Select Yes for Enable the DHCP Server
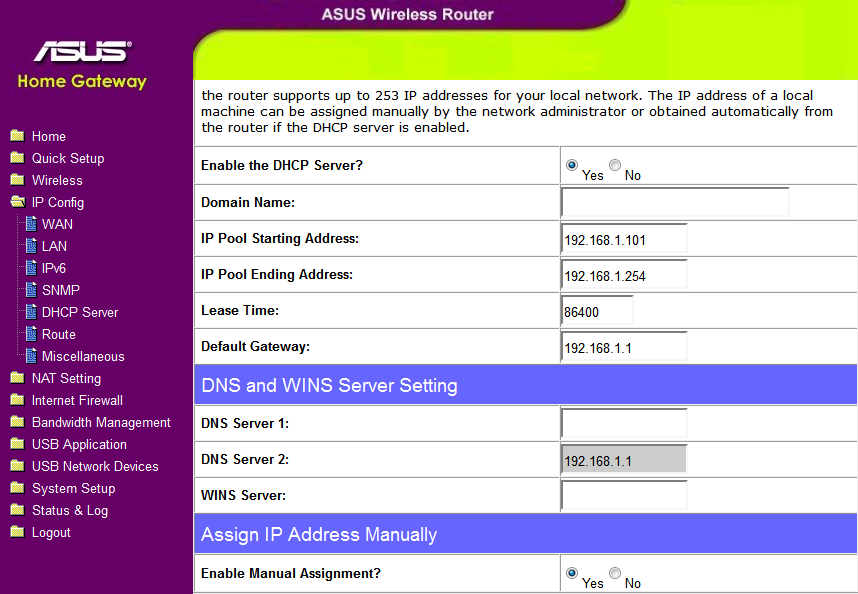Screen dimensions: 858x594 click(572, 165)
